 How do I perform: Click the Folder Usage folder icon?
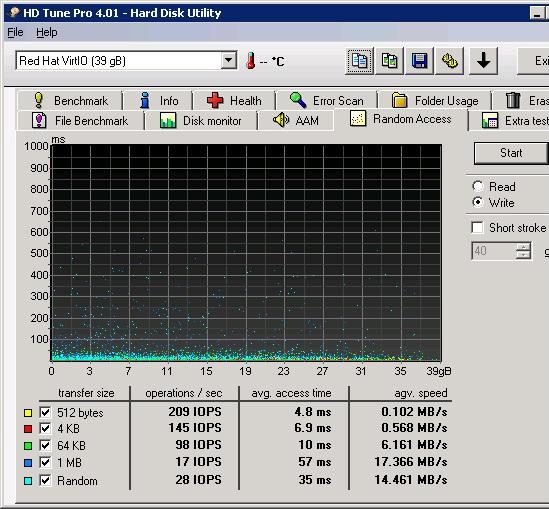[x=399, y=100]
